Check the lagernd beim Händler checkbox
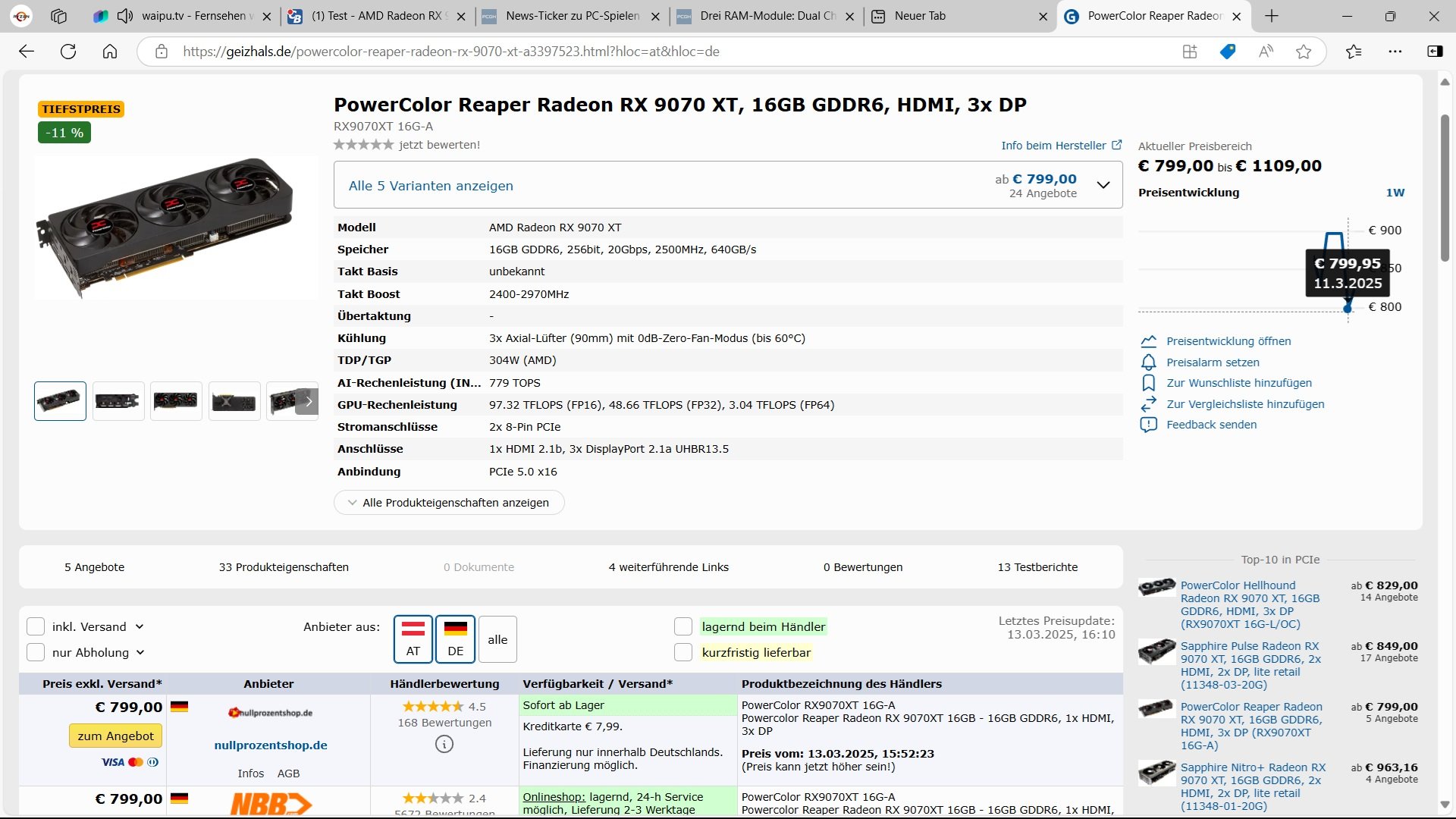Image resolution: width=1456 pixels, height=819 pixels. [683, 626]
